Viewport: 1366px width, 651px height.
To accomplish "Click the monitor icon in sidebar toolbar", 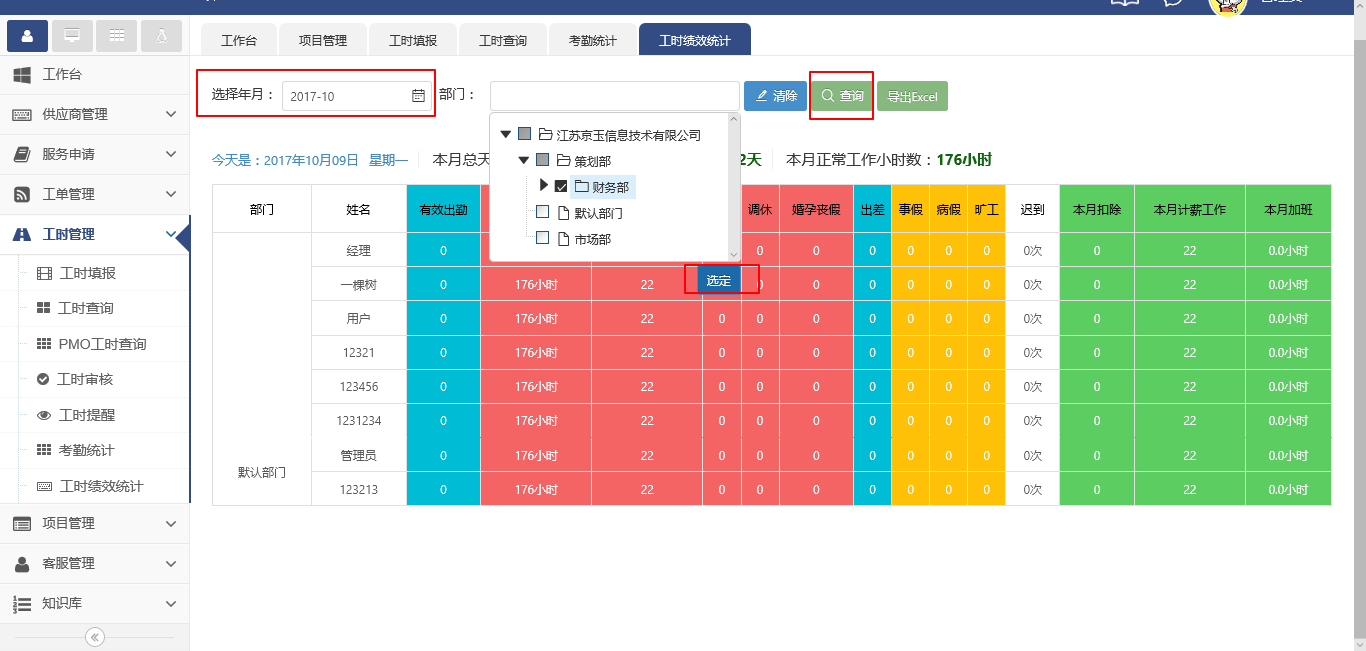I will pyautogui.click(x=70, y=35).
